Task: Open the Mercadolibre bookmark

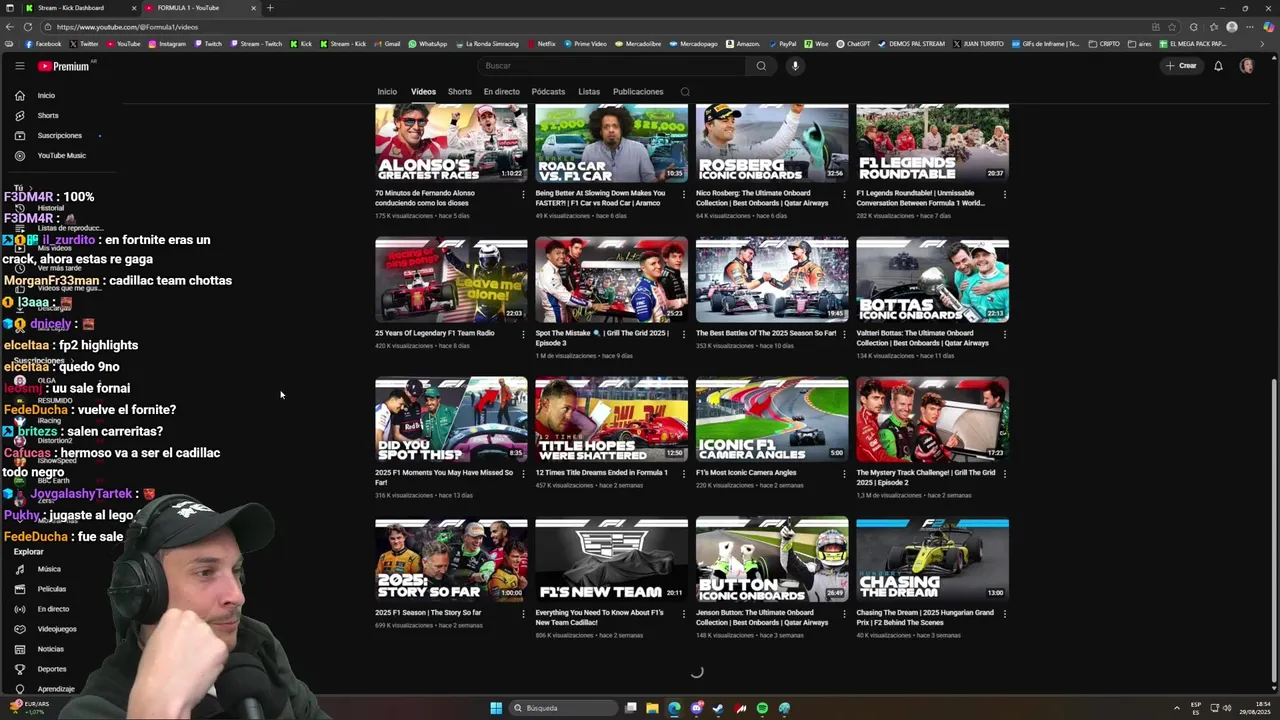Action: 638,44
